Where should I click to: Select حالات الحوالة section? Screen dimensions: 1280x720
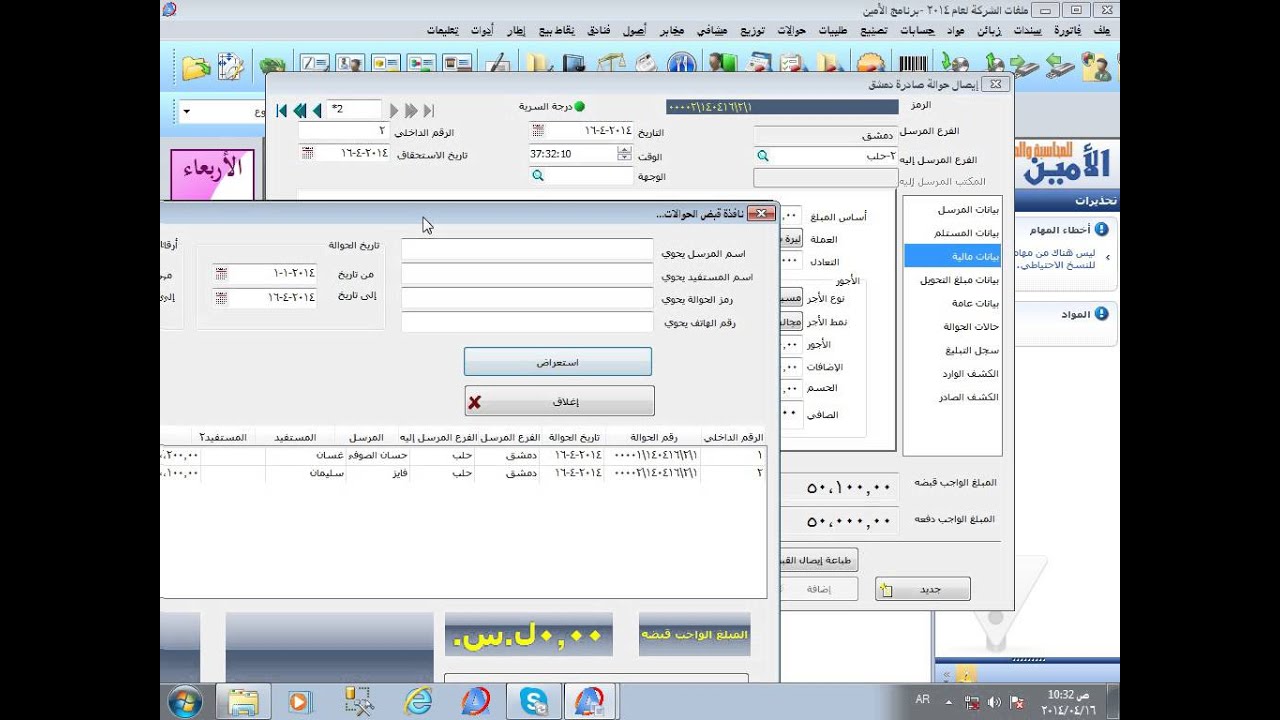pyautogui.click(x=971, y=327)
